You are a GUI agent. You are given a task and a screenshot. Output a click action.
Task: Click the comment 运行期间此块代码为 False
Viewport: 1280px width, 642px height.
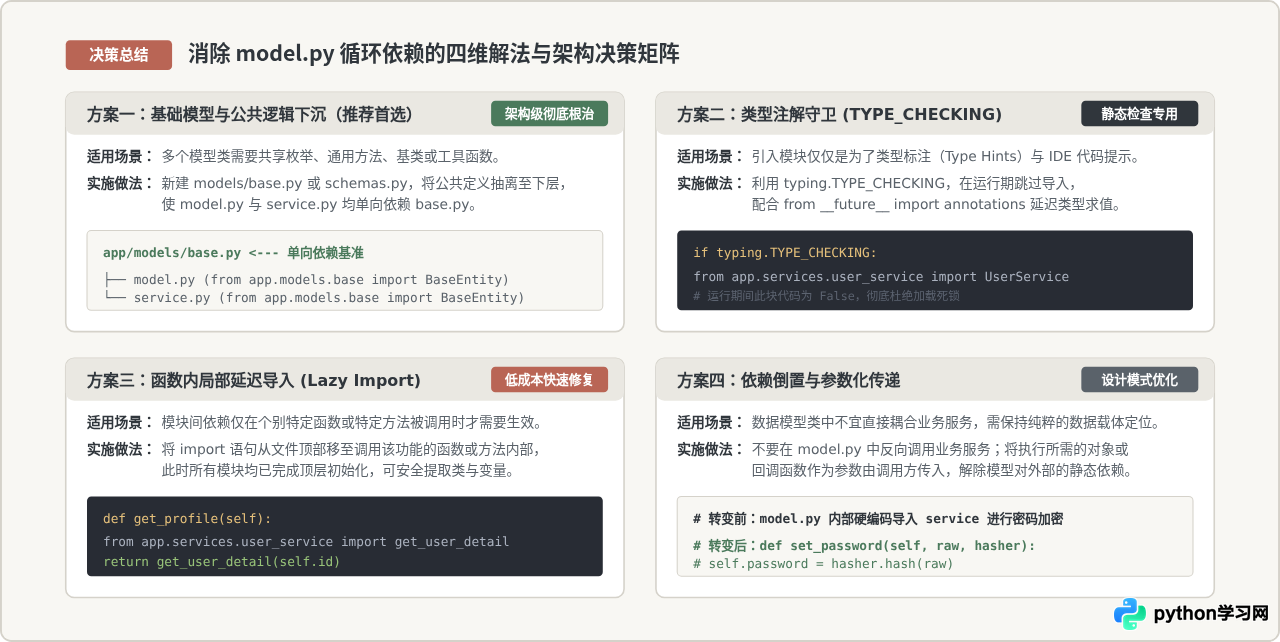coord(826,296)
